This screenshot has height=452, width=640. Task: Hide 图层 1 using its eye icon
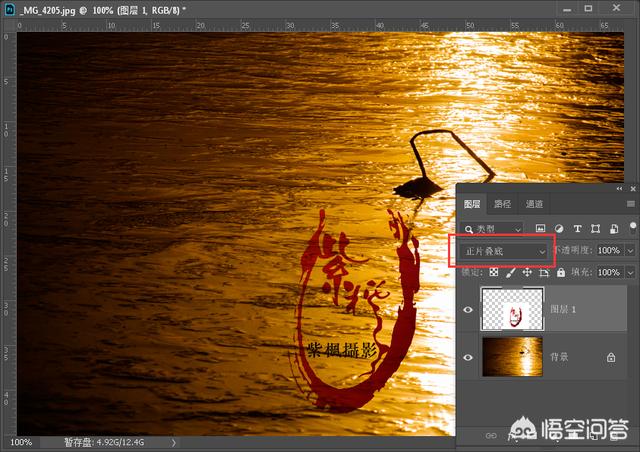click(x=468, y=310)
